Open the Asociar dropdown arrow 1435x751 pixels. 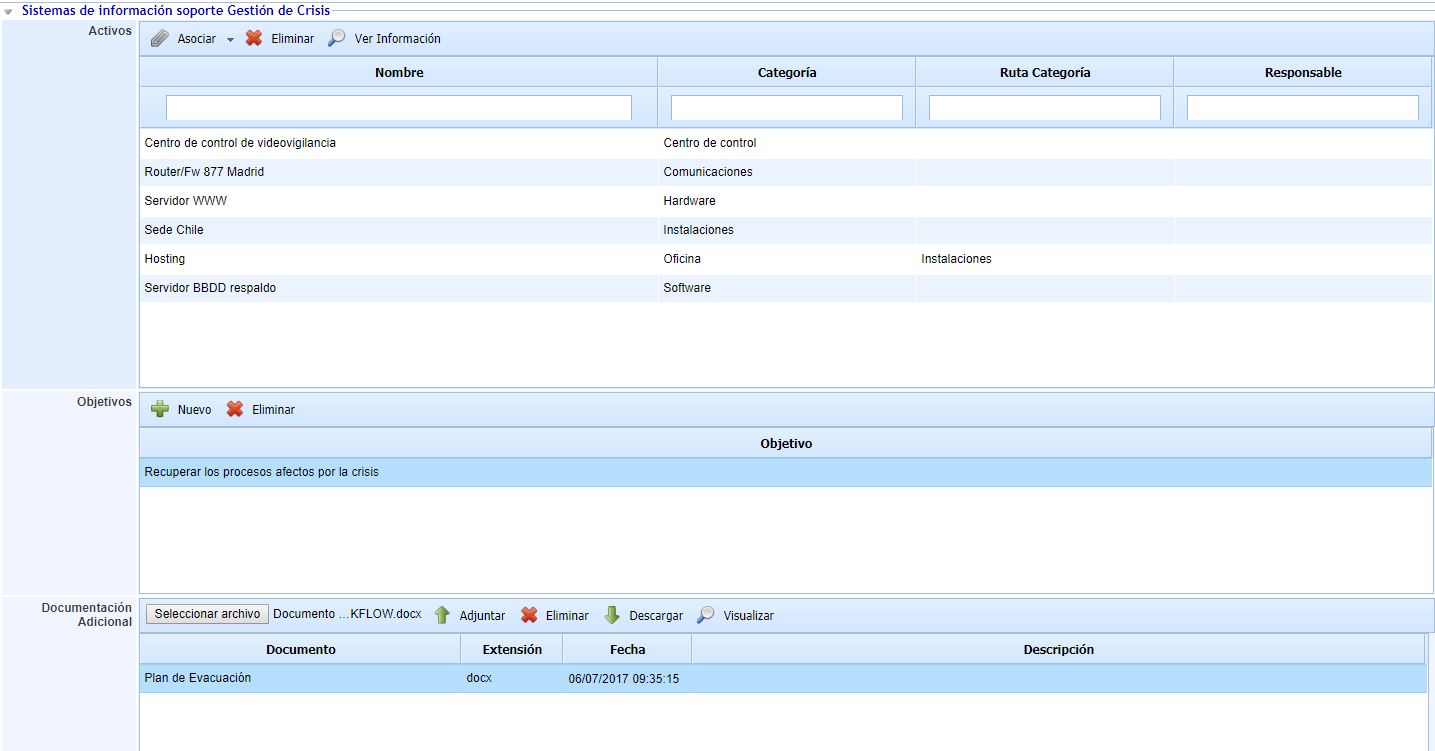[230, 40]
